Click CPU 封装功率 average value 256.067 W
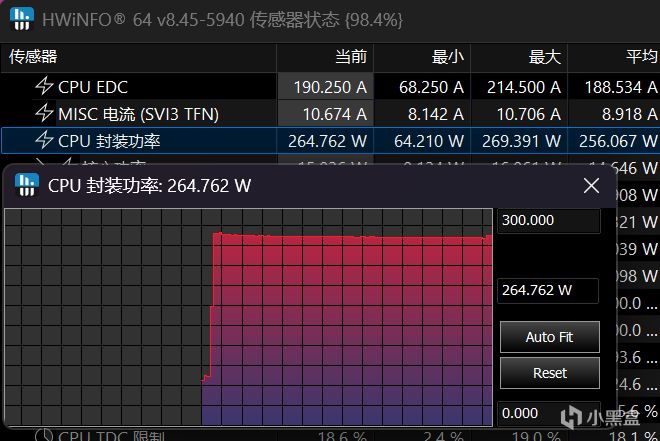The height and width of the screenshot is (441, 660). click(618, 141)
